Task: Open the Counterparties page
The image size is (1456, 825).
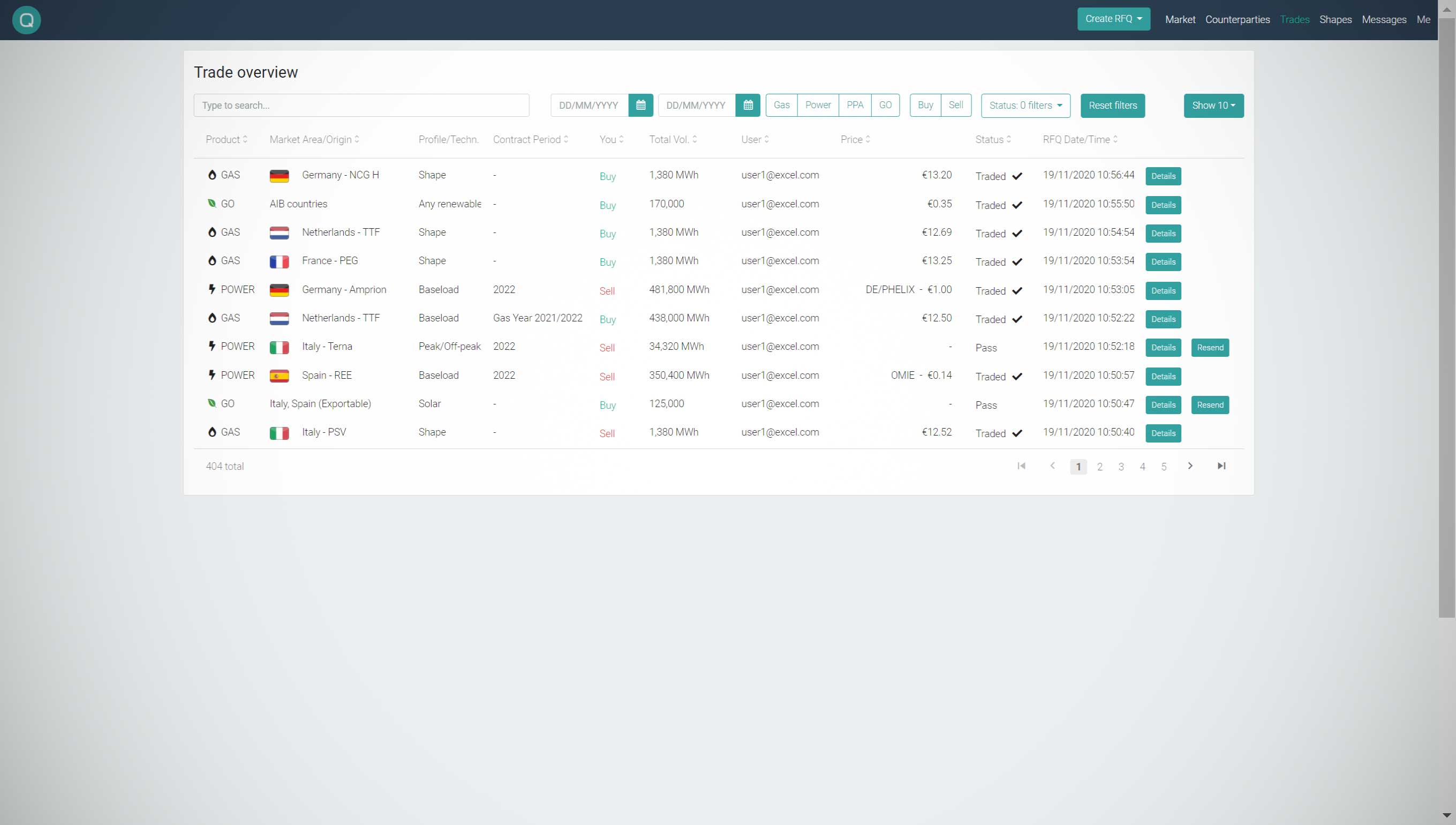Action: (1238, 20)
